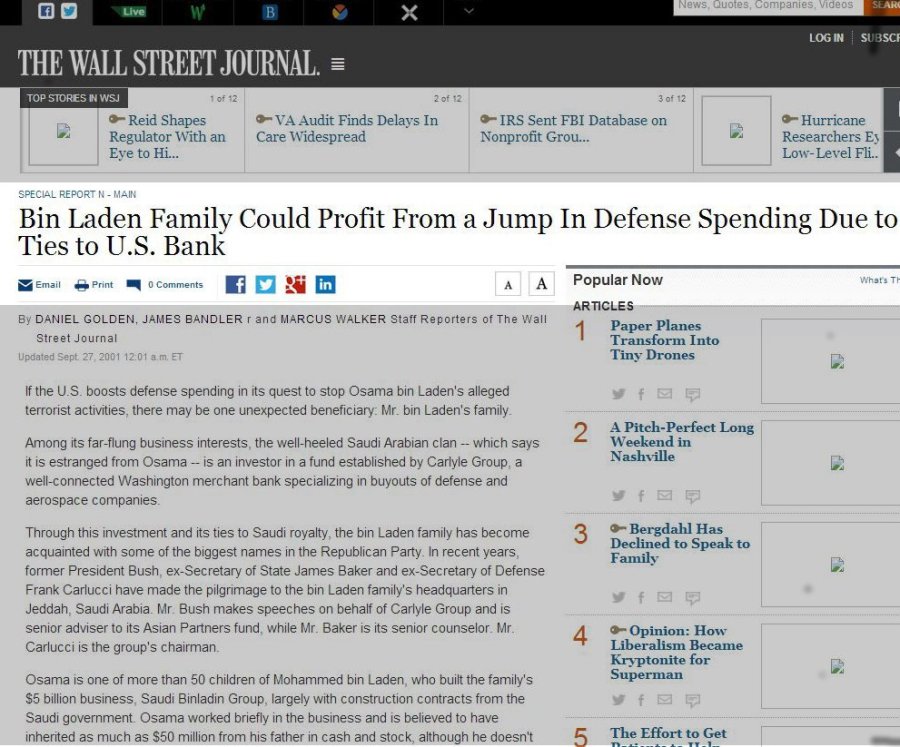The width and height of the screenshot is (900, 747).
Task: Click the DANIEL GOLDEN byline name
Action: (85, 319)
